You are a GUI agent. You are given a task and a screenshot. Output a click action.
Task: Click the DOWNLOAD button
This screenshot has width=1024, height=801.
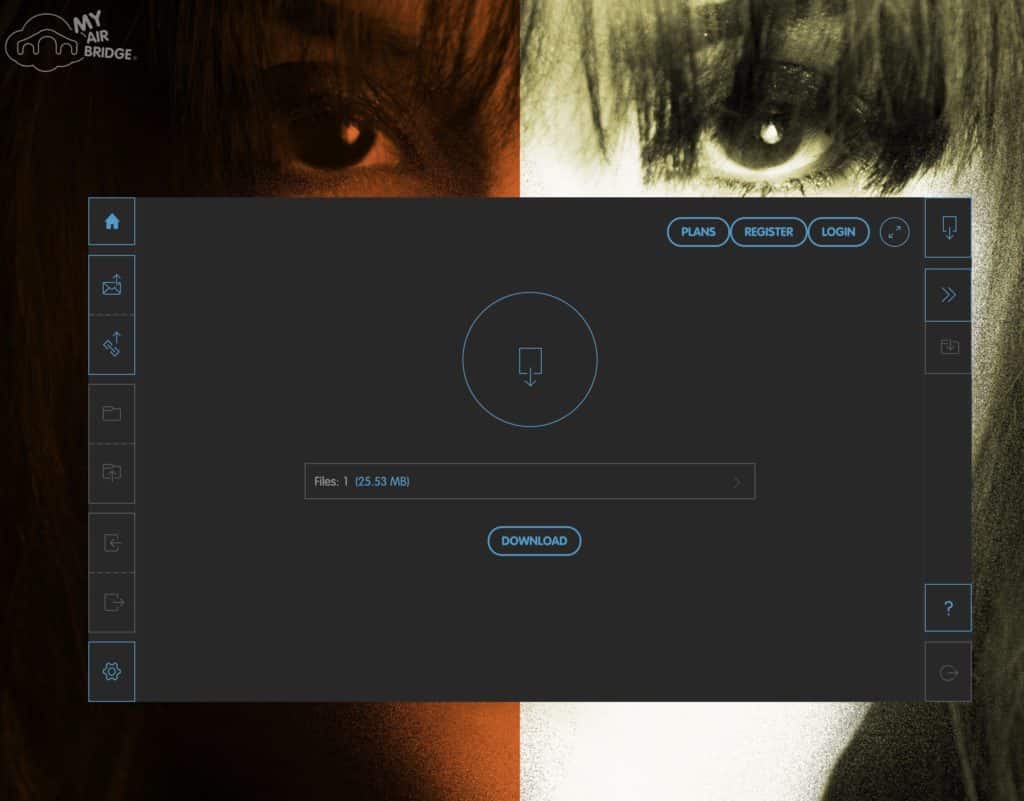pos(534,541)
